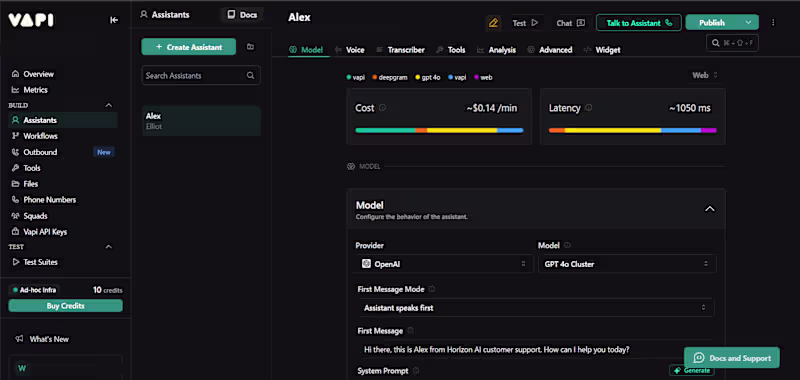Click the Buy Credits button
The image size is (800, 380).
[x=65, y=306]
